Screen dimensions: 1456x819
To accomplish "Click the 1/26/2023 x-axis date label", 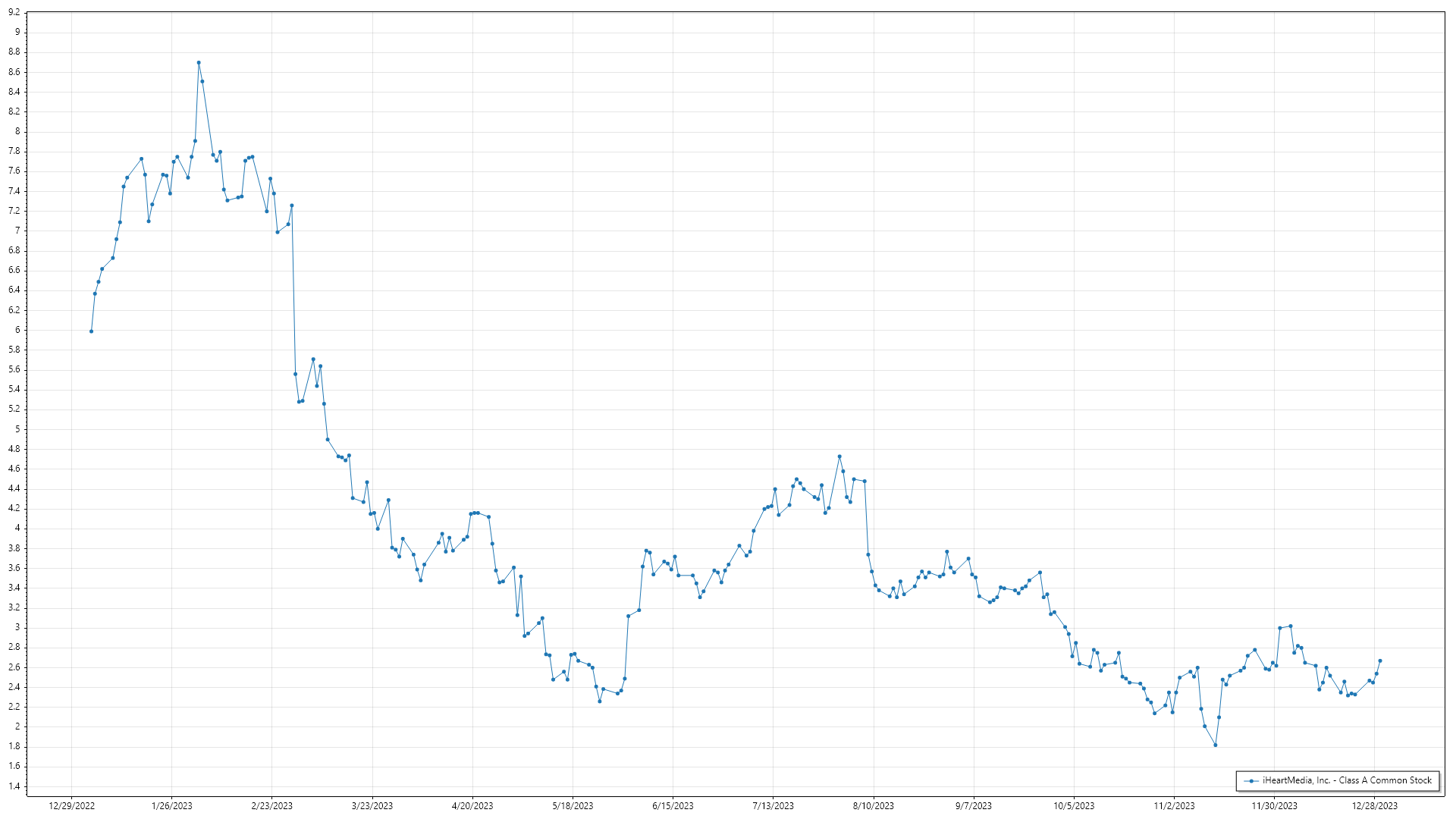I will pyautogui.click(x=172, y=806).
